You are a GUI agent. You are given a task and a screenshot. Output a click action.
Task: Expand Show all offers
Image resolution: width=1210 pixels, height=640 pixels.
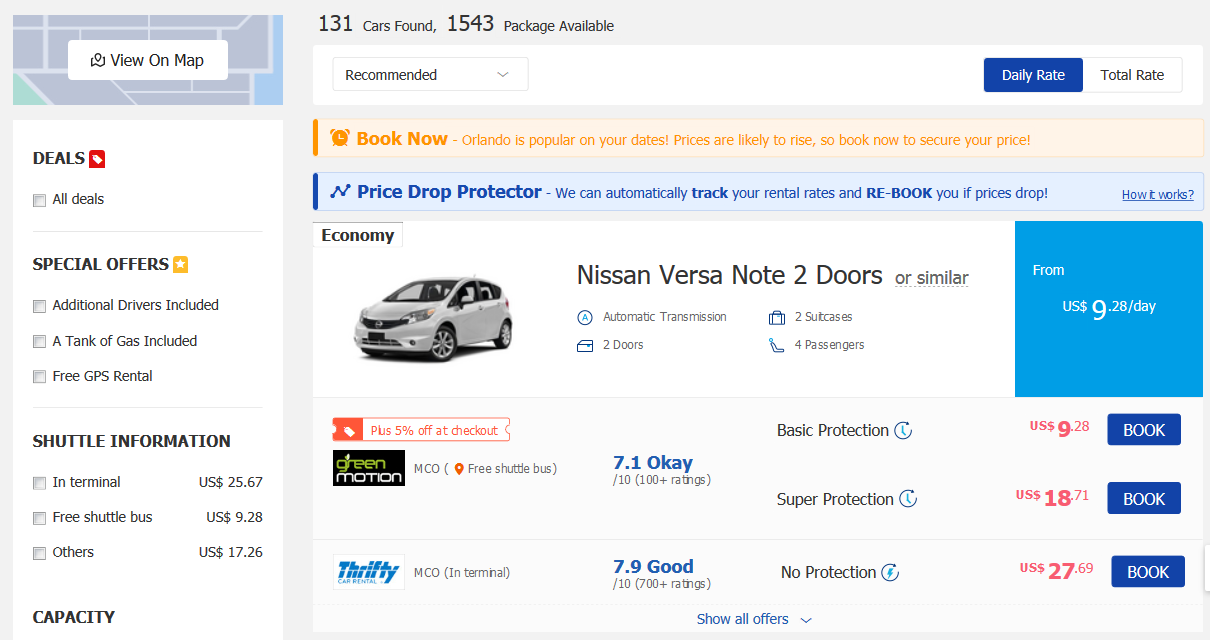[755, 619]
